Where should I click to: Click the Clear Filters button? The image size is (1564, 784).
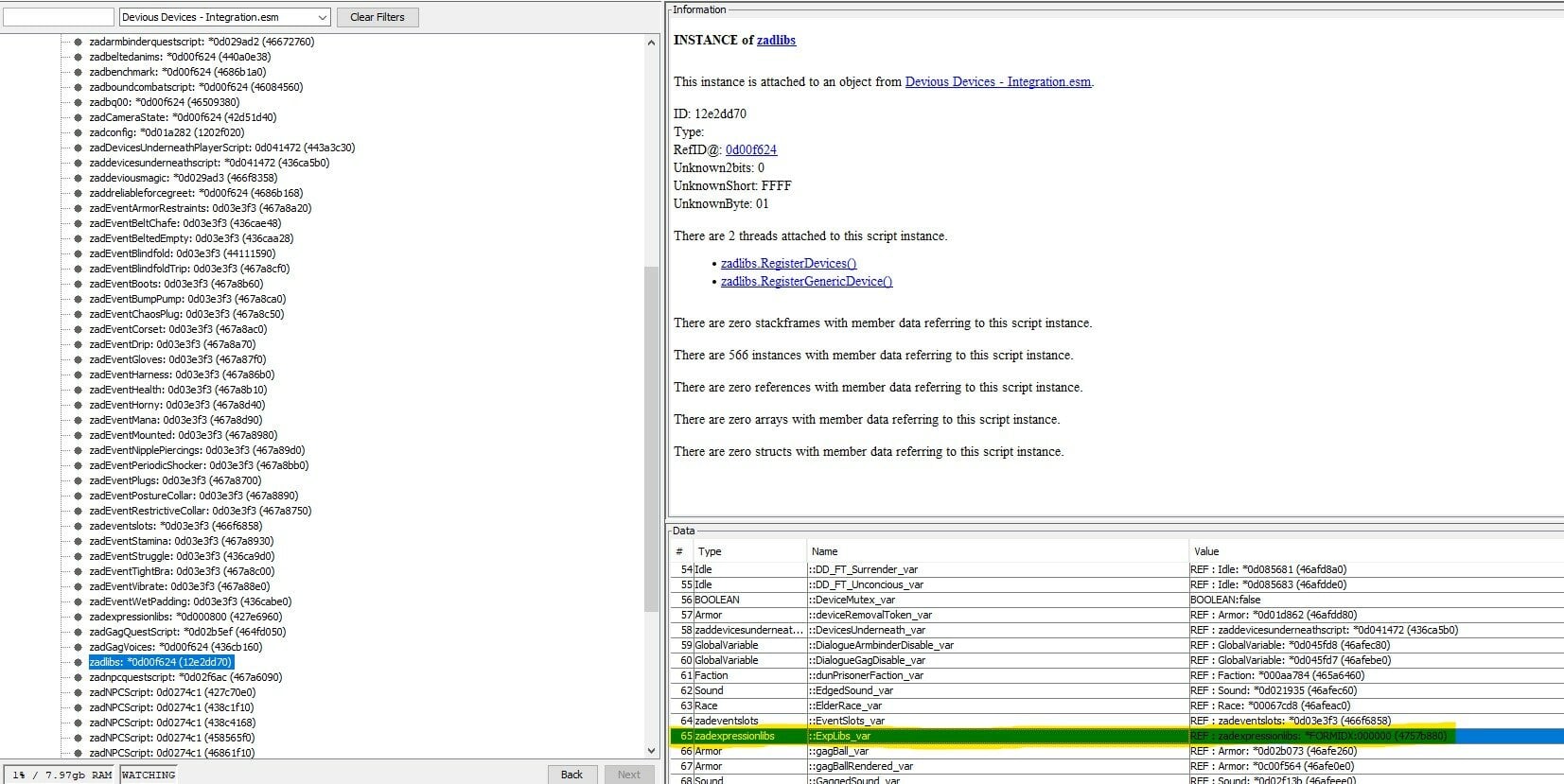coord(377,17)
